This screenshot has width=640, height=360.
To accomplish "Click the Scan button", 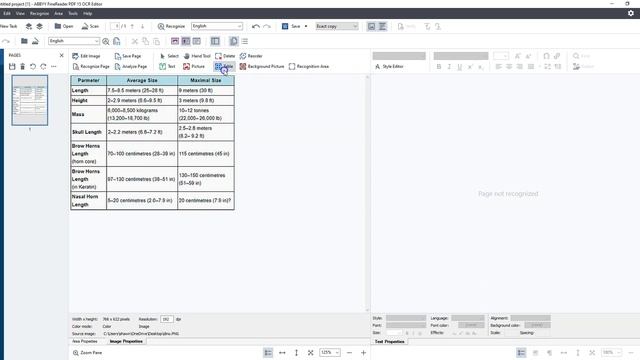I will tap(90, 26).
